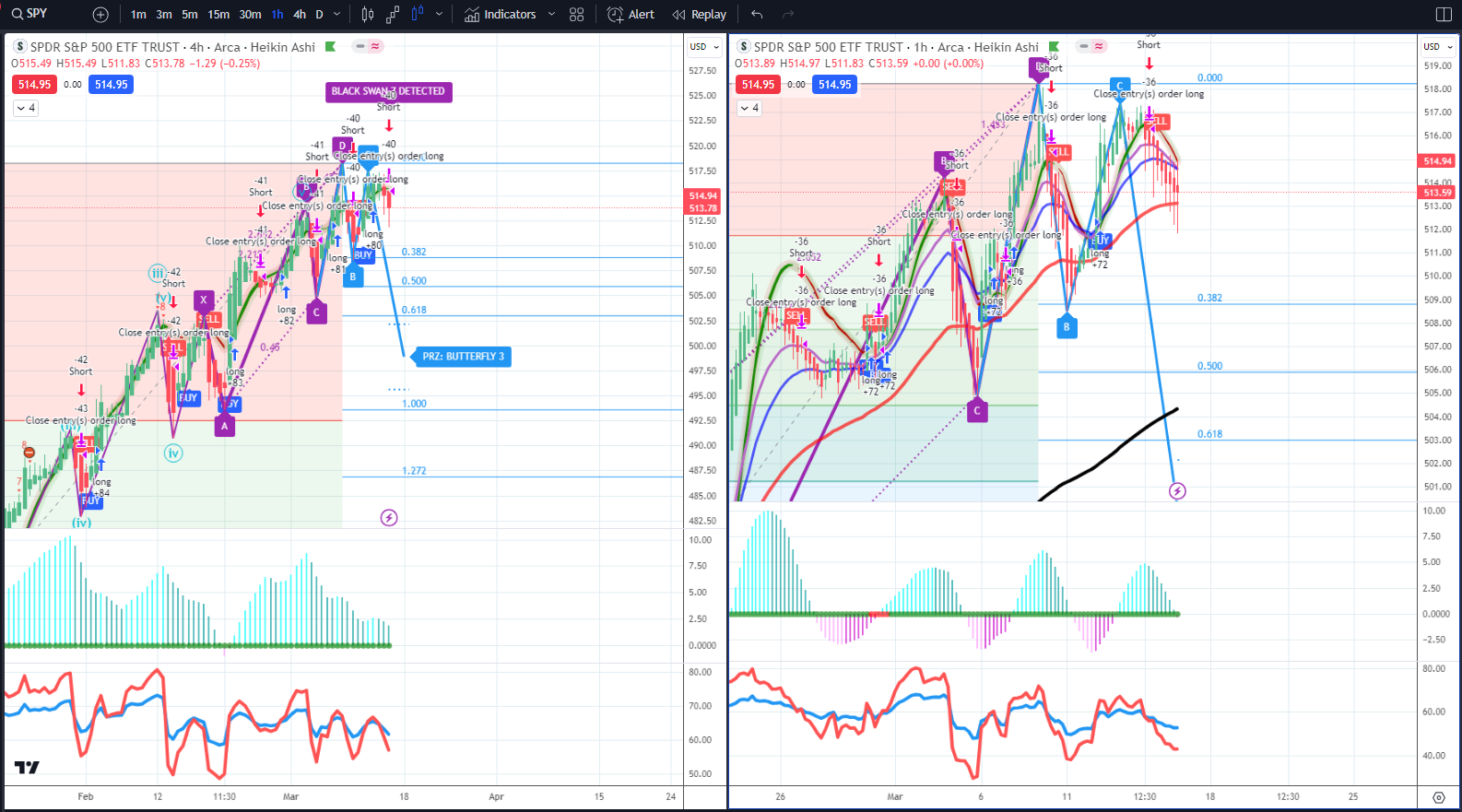Select the 3m timeframe

tap(164, 15)
